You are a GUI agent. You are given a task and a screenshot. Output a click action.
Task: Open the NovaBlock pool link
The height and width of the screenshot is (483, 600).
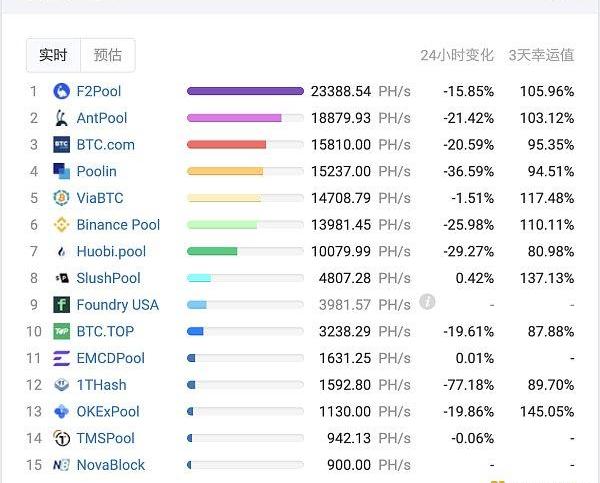pos(110,465)
